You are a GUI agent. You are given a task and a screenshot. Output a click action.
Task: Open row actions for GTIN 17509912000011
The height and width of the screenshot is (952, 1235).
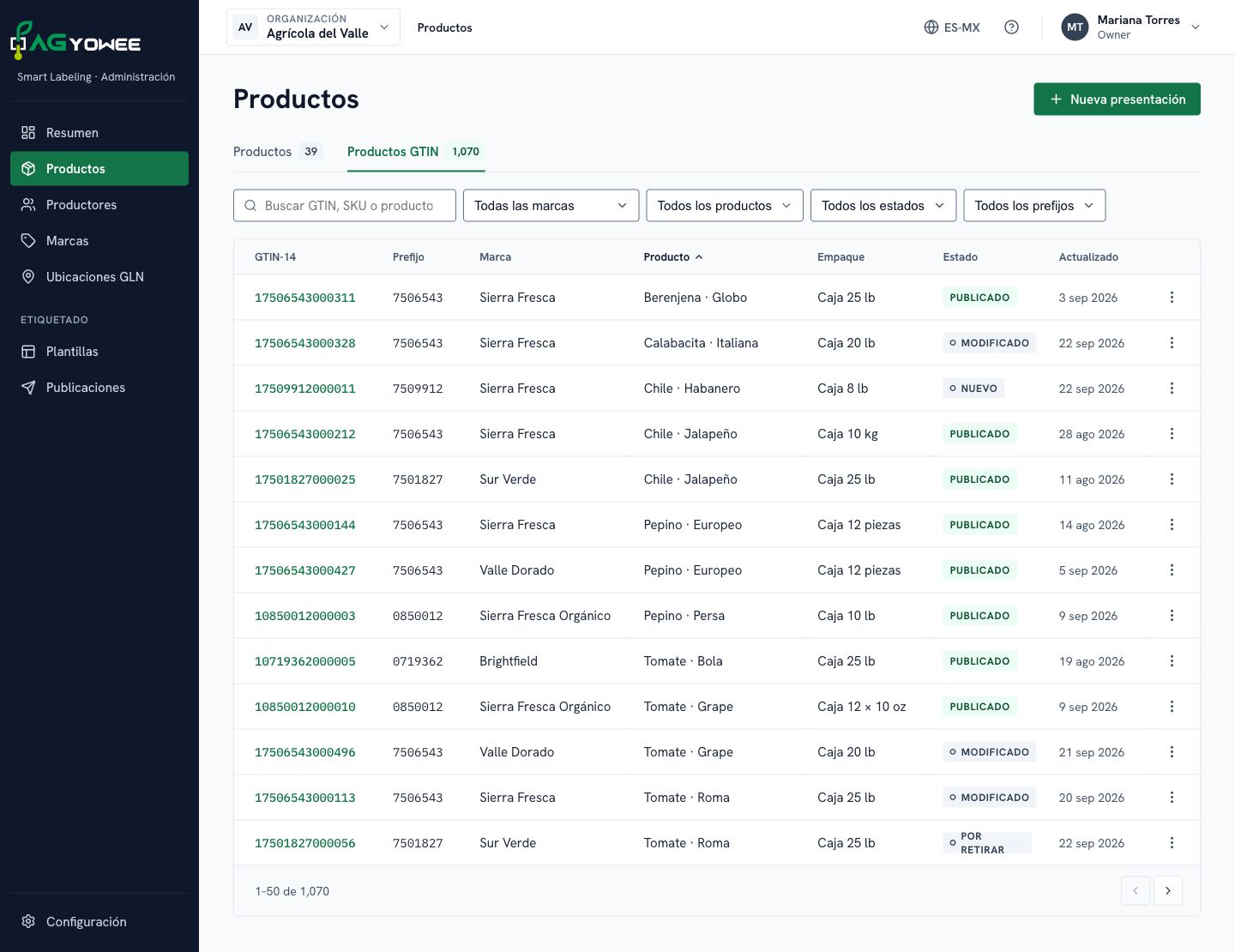point(1172,389)
